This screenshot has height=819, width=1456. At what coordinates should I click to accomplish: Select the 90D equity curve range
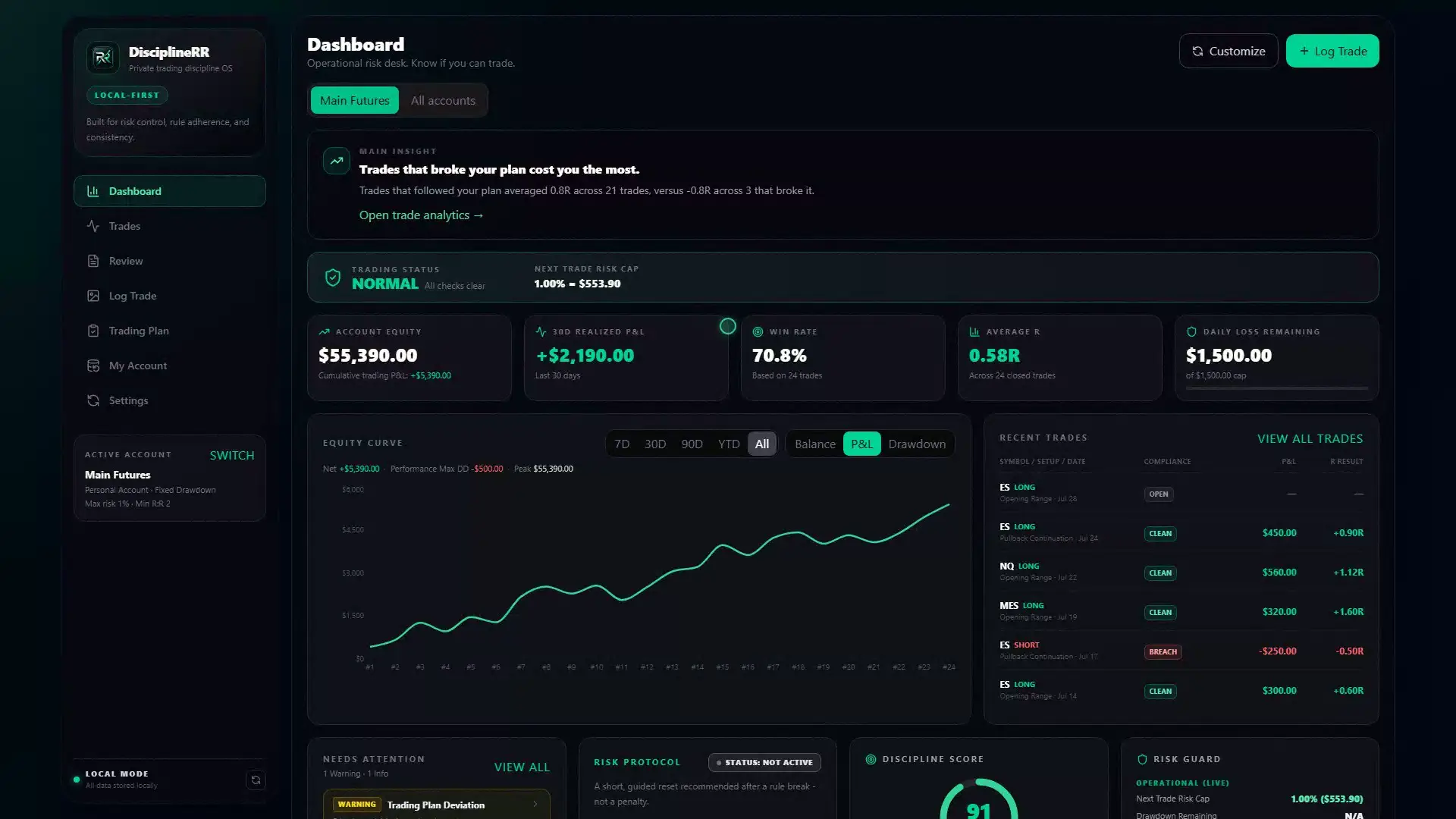(x=692, y=444)
